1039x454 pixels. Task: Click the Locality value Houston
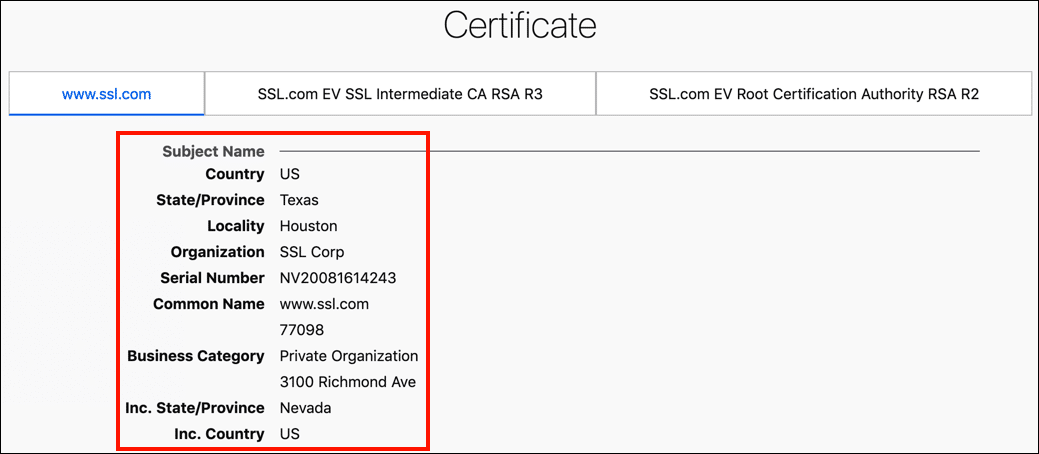(308, 226)
